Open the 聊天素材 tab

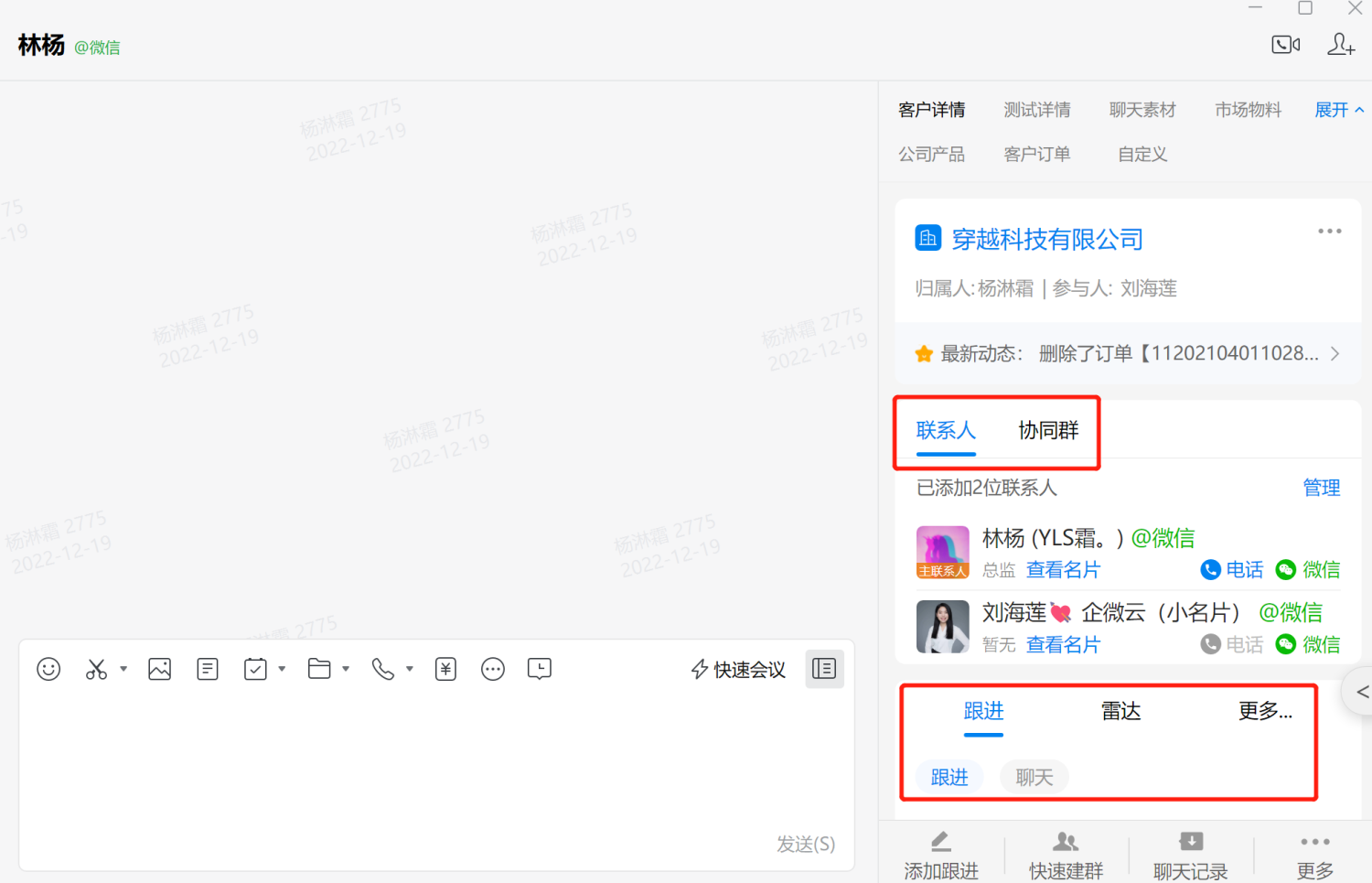pos(1142,110)
